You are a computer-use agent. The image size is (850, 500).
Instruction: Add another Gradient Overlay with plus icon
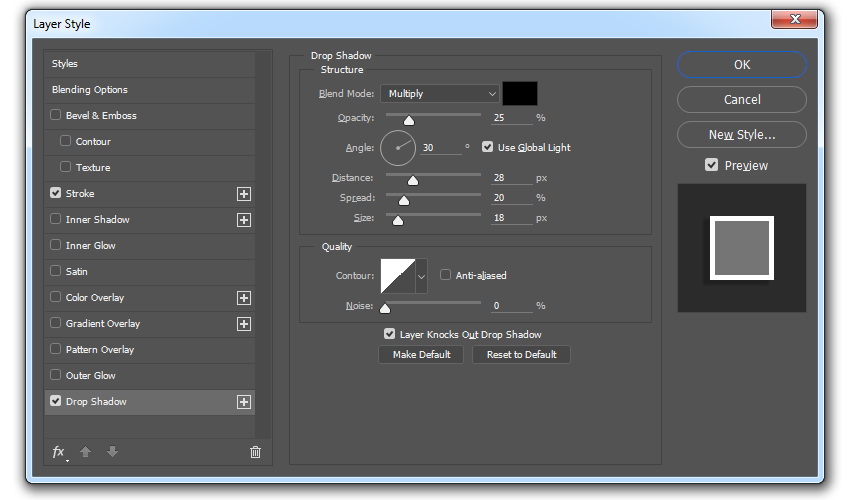click(244, 324)
